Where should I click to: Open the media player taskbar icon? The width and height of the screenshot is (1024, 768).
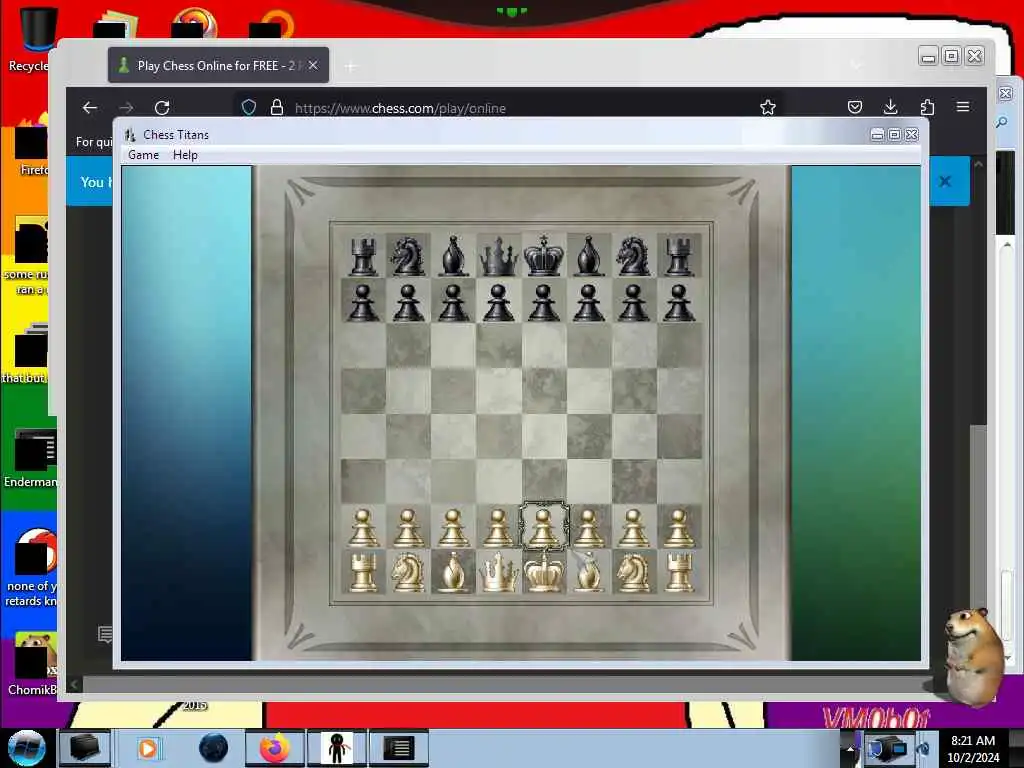(148, 748)
